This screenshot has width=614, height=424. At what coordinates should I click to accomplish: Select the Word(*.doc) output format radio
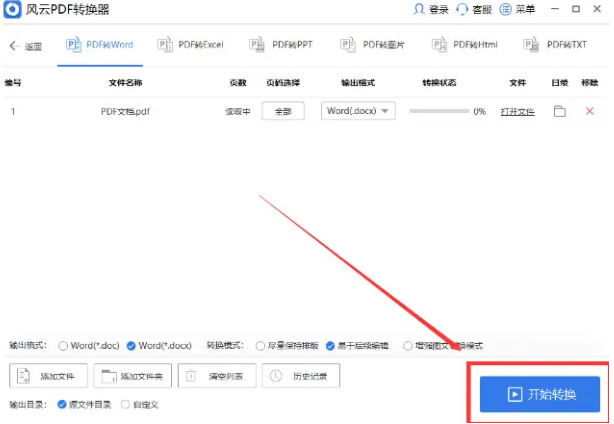pos(63,346)
